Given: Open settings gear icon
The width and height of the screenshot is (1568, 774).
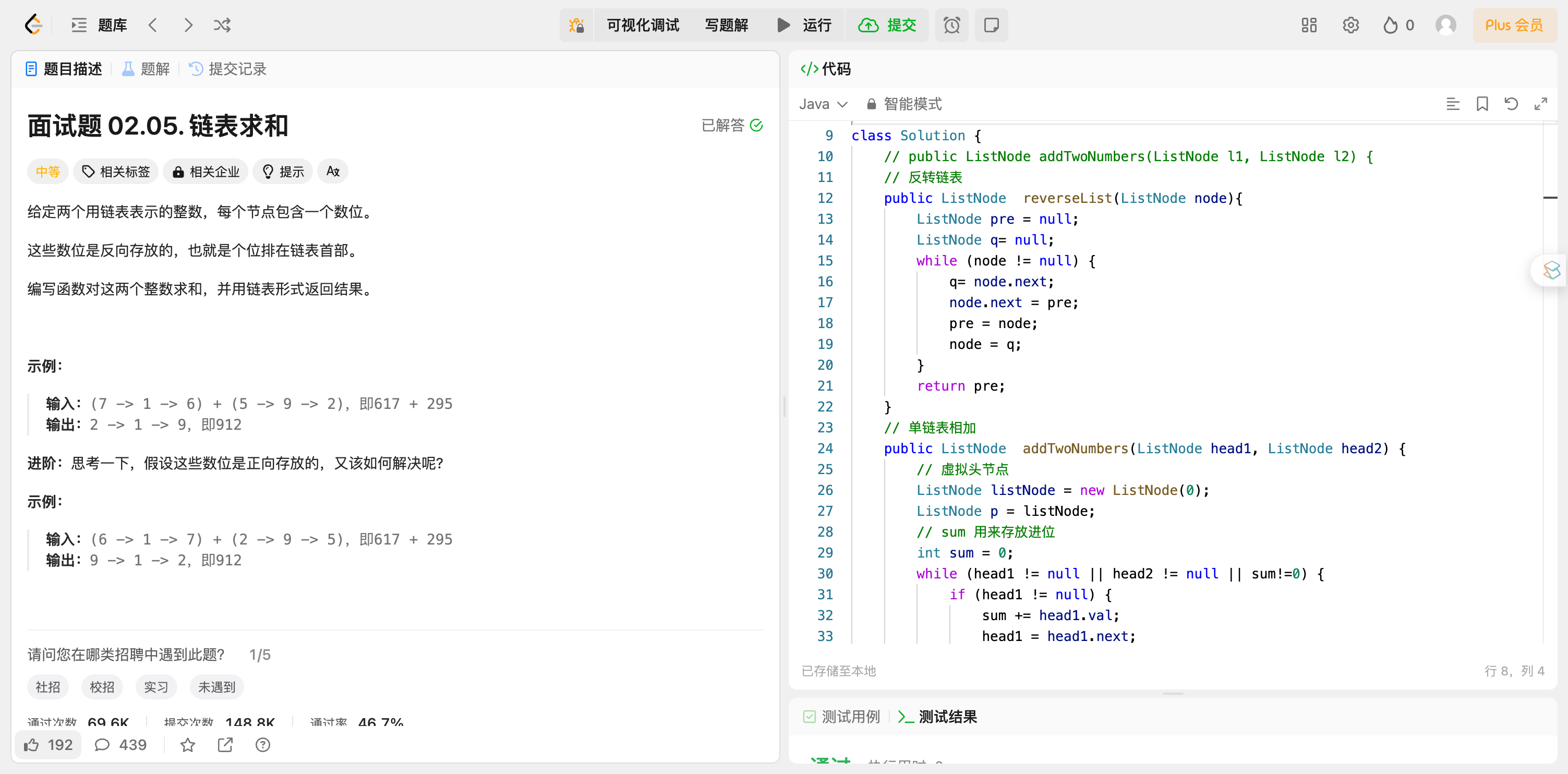Looking at the screenshot, I should 1350,25.
